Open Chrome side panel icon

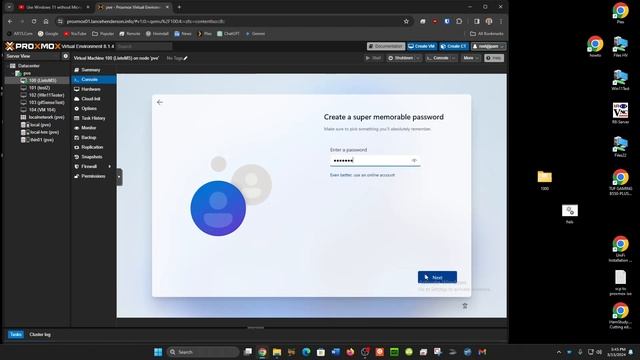coord(476,21)
